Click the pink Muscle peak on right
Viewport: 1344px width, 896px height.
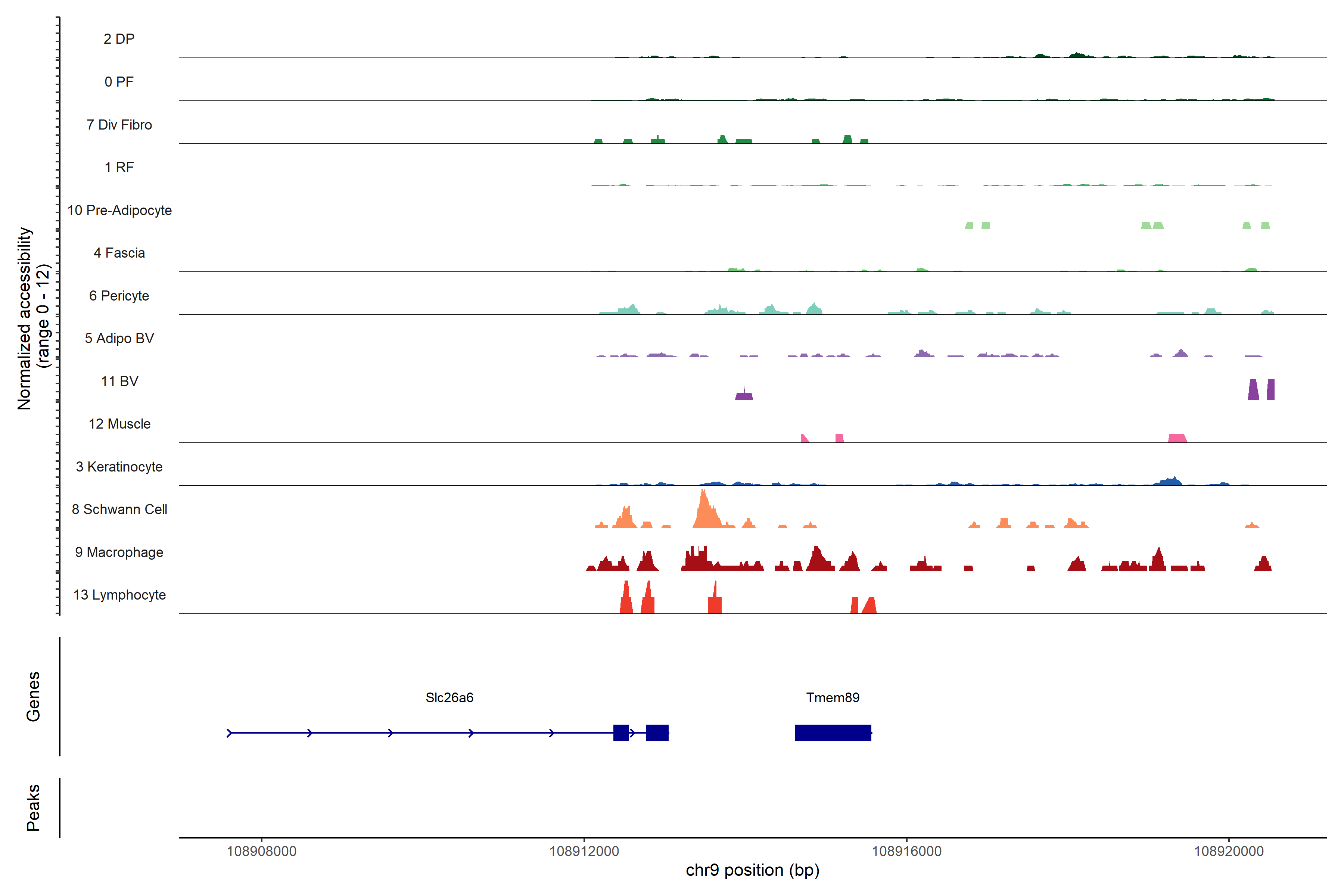1177,438
